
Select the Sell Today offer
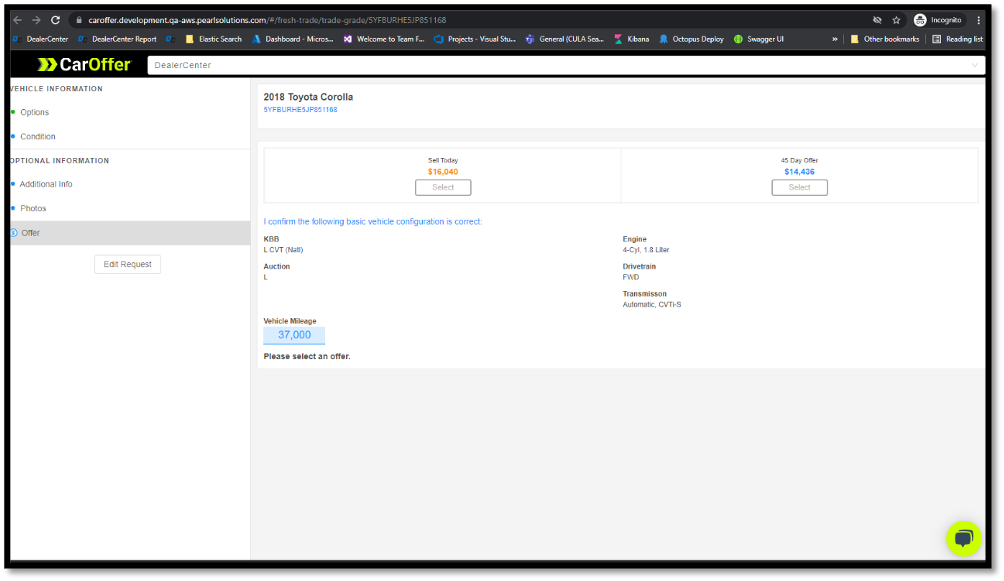click(x=443, y=187)
